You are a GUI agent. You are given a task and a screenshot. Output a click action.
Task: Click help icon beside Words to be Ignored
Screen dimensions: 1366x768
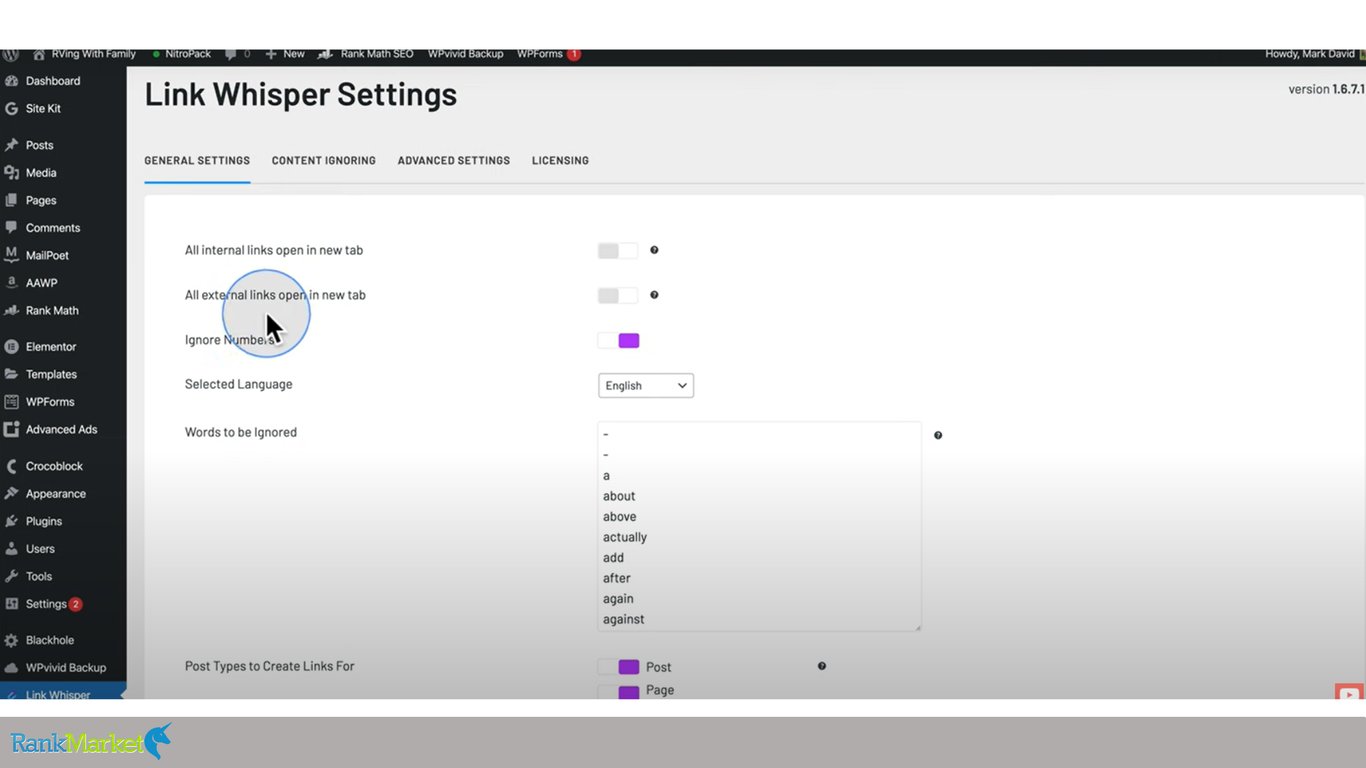(x=938, y=435)
